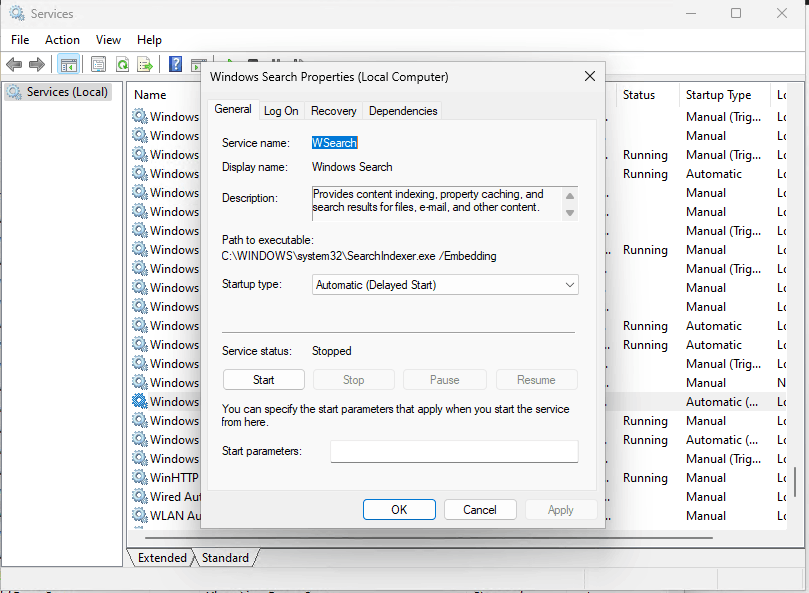This screenshot has width=809, height=593.
Task: Confirm the dialog with OK
Action: [x=399, y=510]
